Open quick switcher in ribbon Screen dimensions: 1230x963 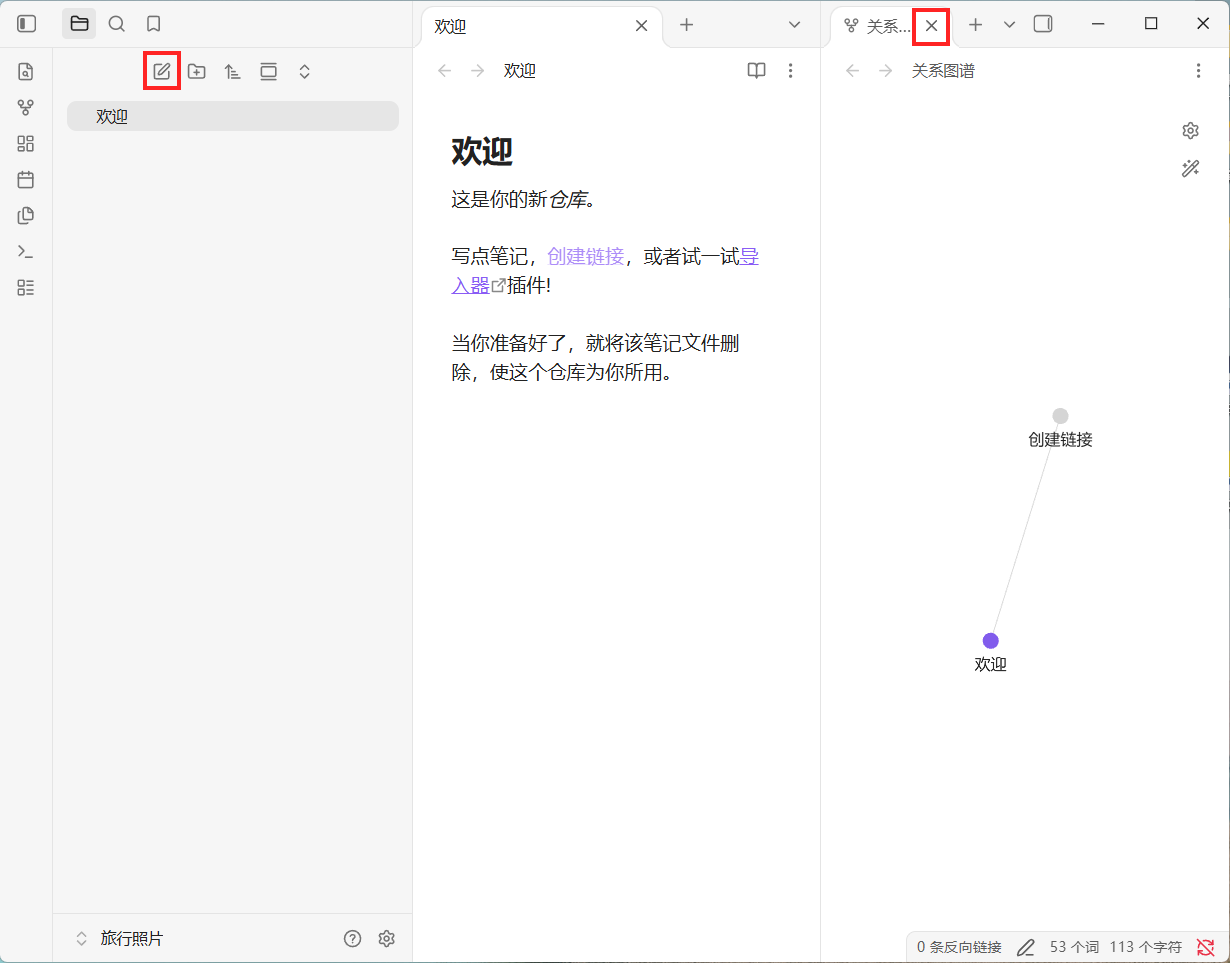coord(26,72)
